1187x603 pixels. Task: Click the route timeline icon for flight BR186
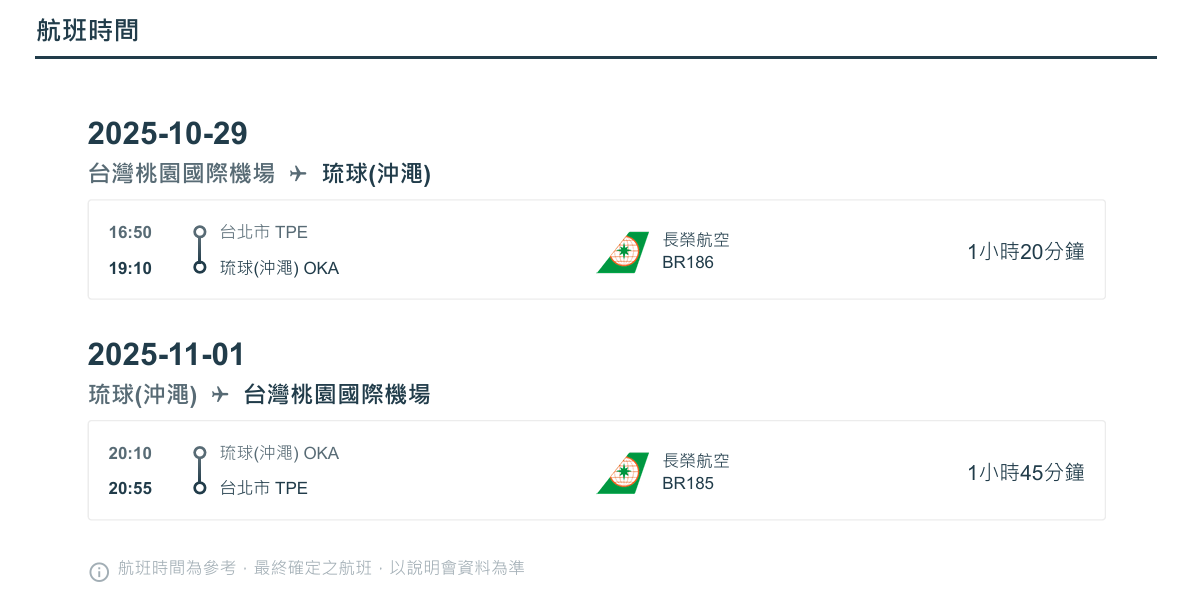[x=200, y=250]
